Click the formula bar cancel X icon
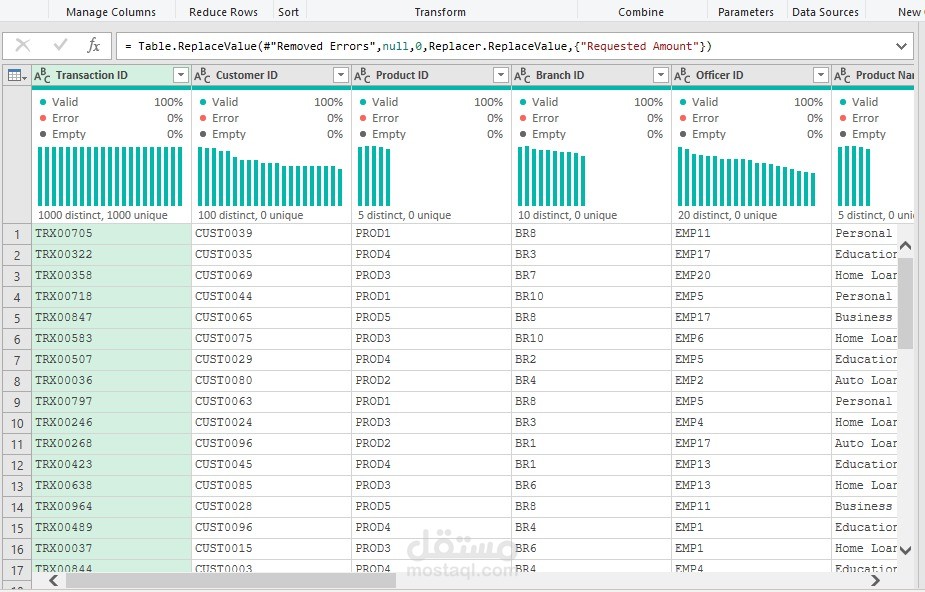This screenshot has height=592, width=925. pyautogui.click(x=23, y=45)
